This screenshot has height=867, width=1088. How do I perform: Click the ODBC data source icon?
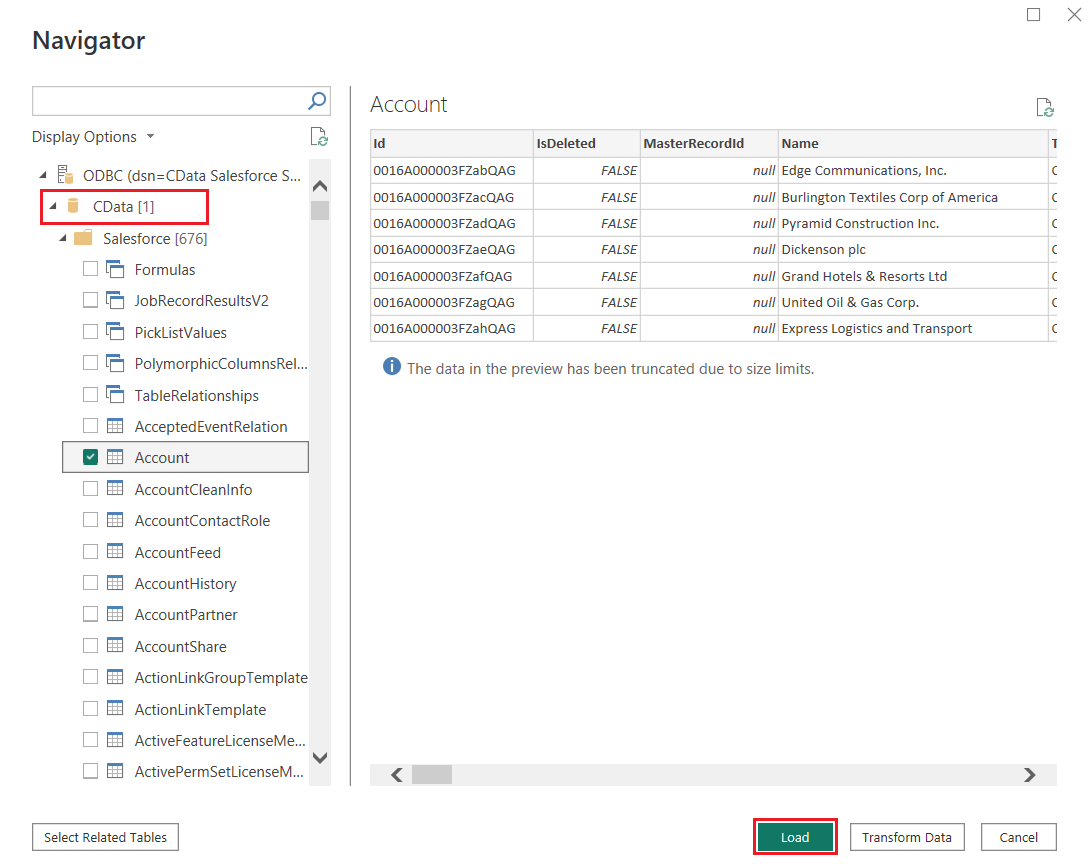coord(65,175)
